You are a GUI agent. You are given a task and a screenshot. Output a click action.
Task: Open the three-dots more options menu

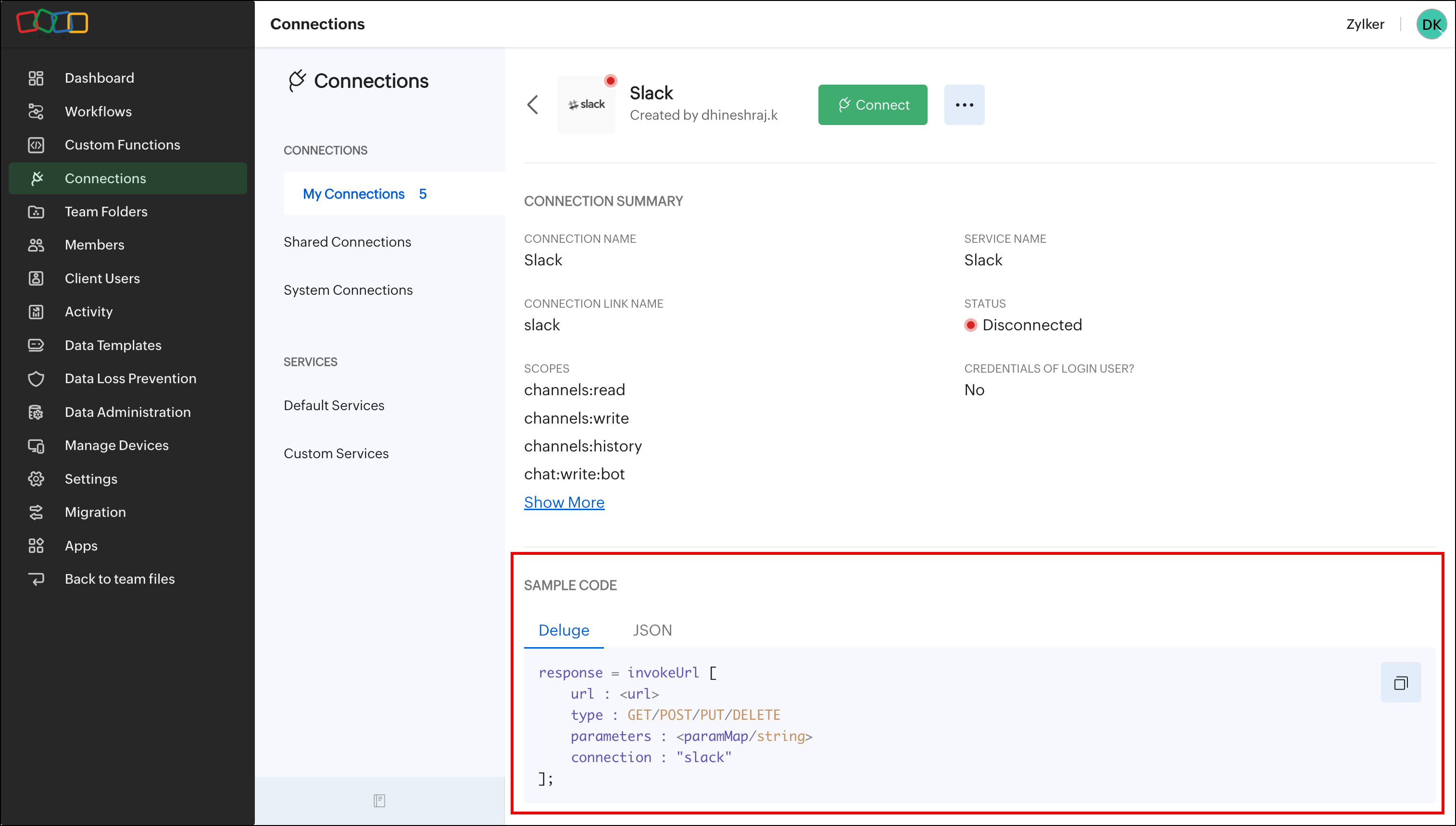(x=964, y=105)
